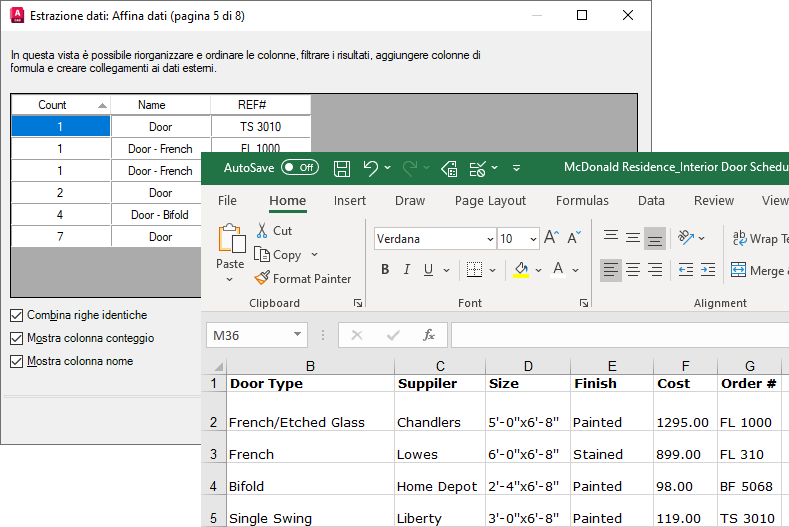Click the Name column header in dialog
789x527 pixels.
coord(161,105)
